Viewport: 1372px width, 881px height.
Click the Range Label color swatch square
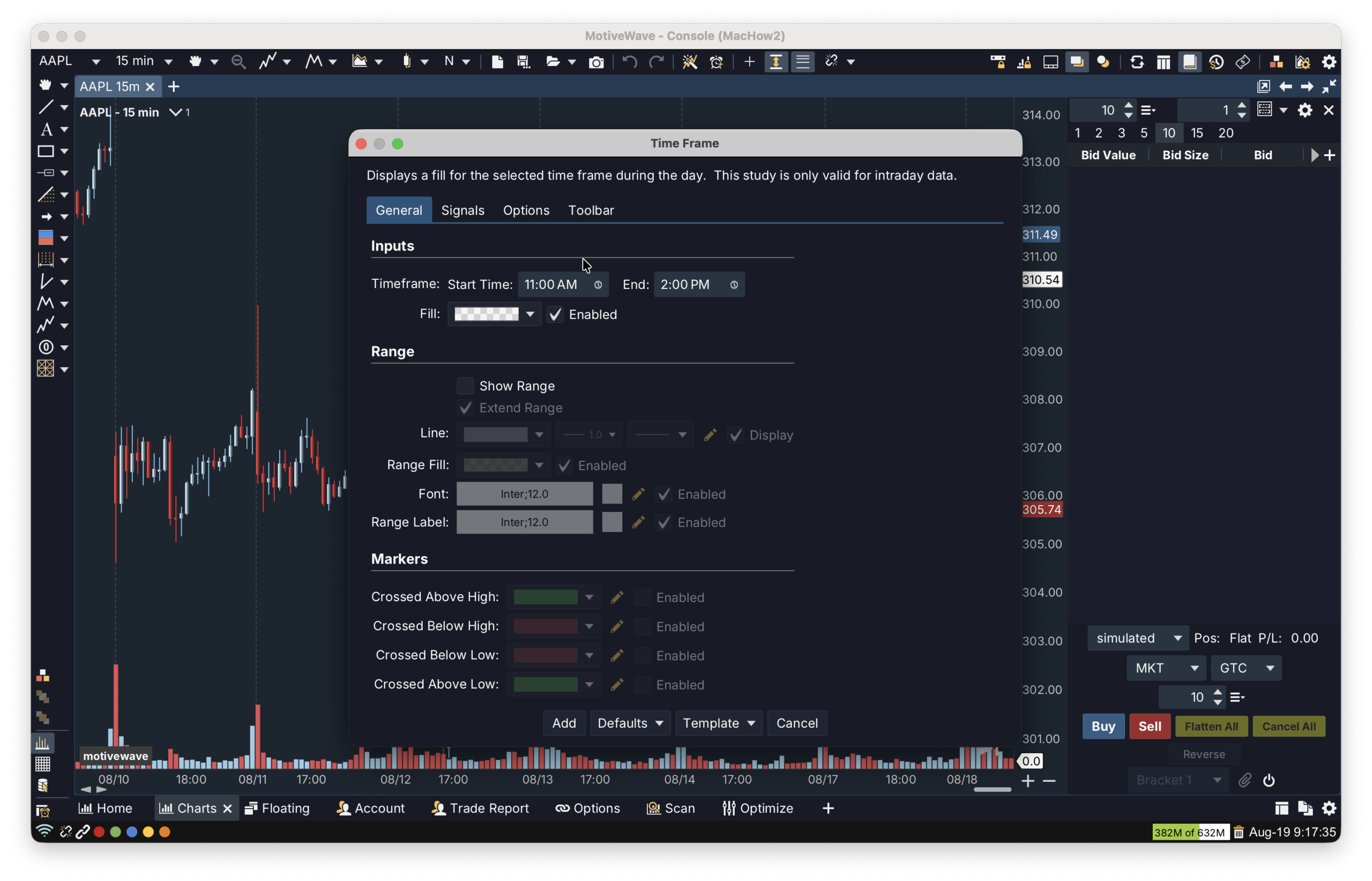[612, 522]
